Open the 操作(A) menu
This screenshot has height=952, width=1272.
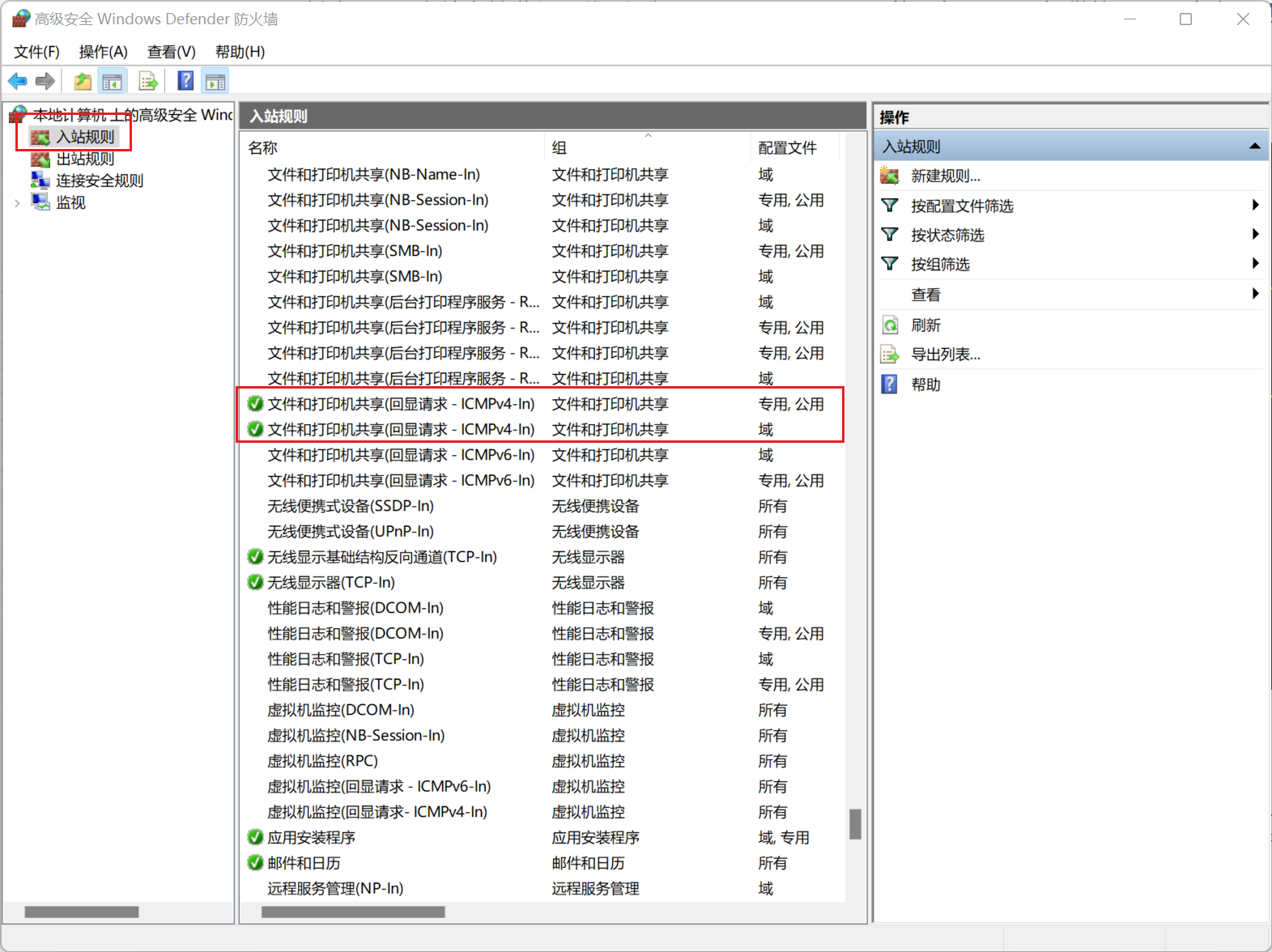coord(103,52)
